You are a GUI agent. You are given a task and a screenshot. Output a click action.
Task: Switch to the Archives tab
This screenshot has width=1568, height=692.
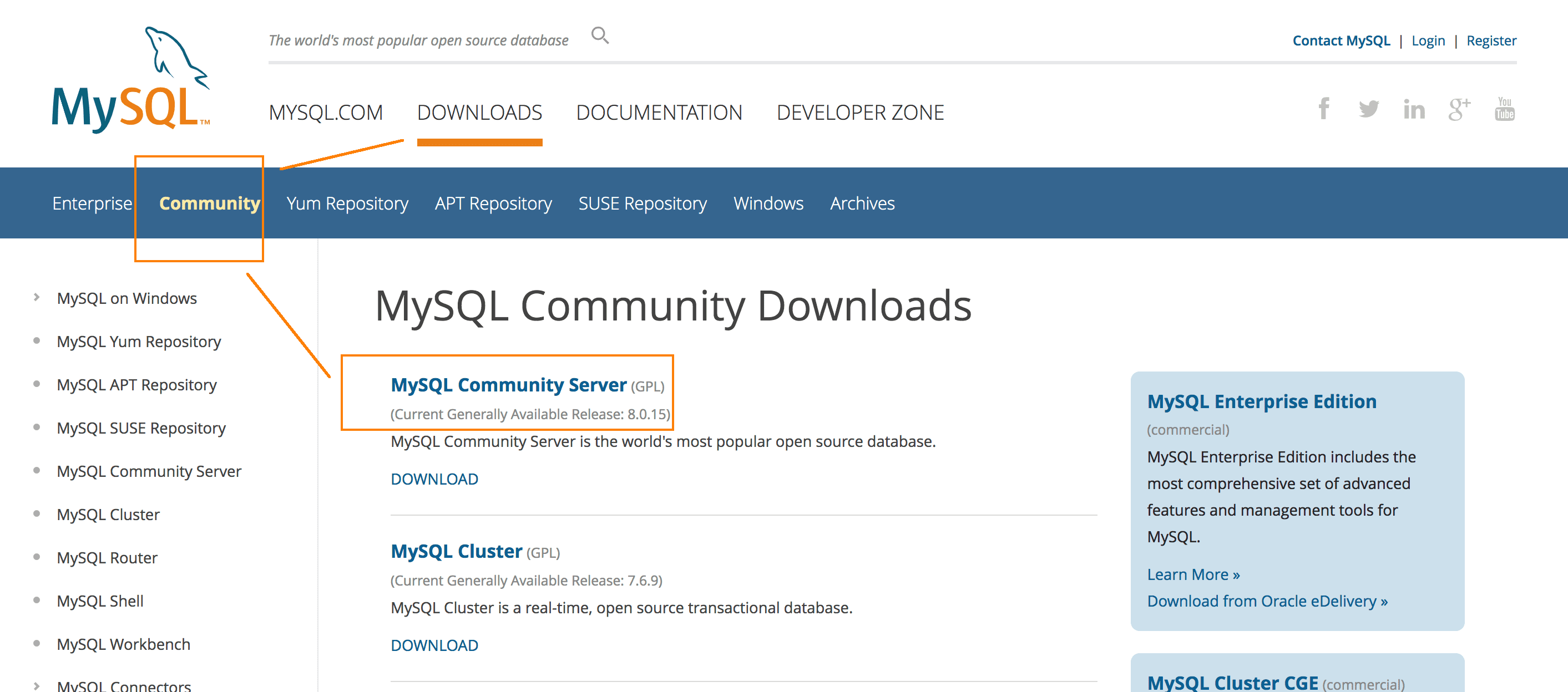click(862, 203)
